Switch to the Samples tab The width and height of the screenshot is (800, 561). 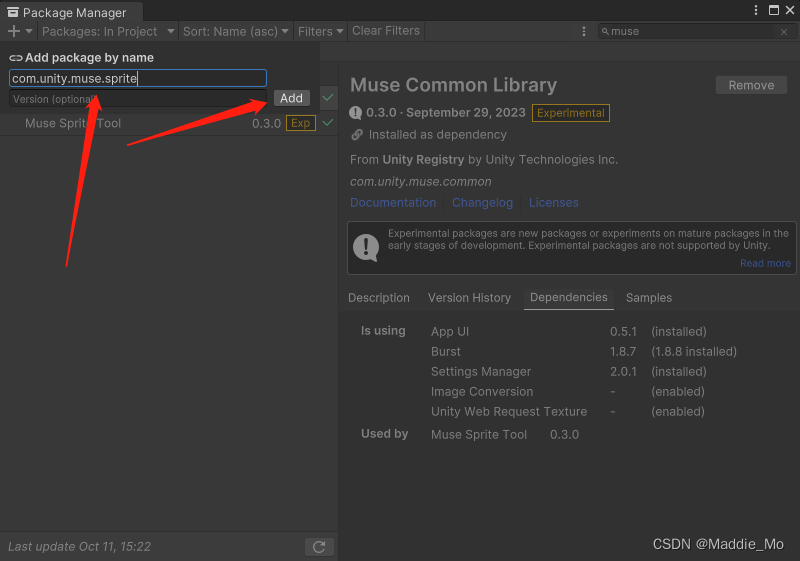(648, 298)
